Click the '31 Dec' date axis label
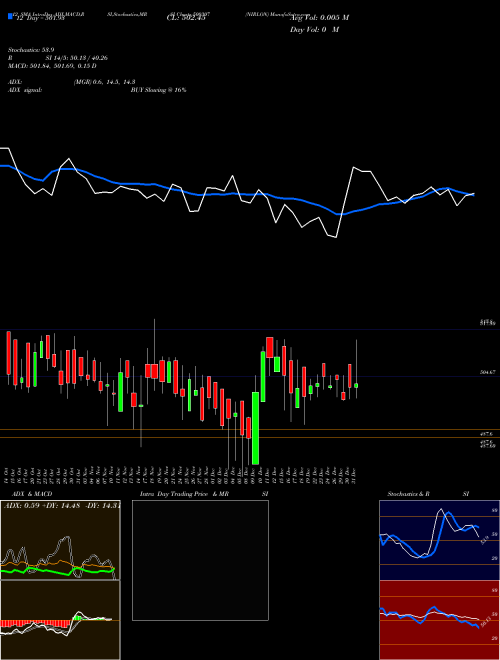Viewport: 500px width, 660px height. (x=353, y=475)
